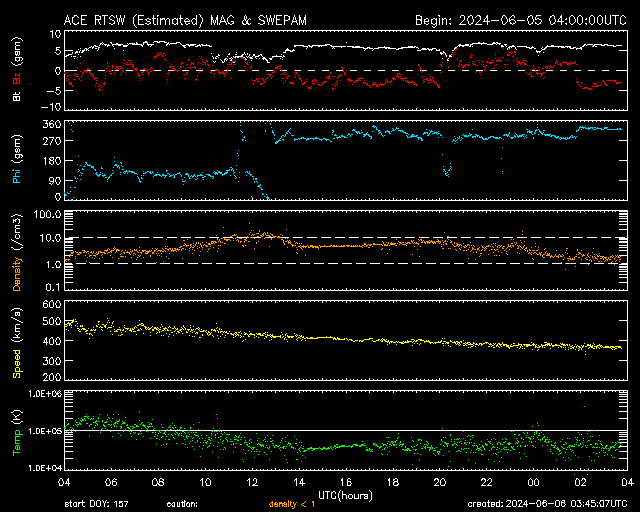Click the "Begin: 2024-06-05 04:00:00UTC" header text
This screenshot has width=640, height=512.
521,20
